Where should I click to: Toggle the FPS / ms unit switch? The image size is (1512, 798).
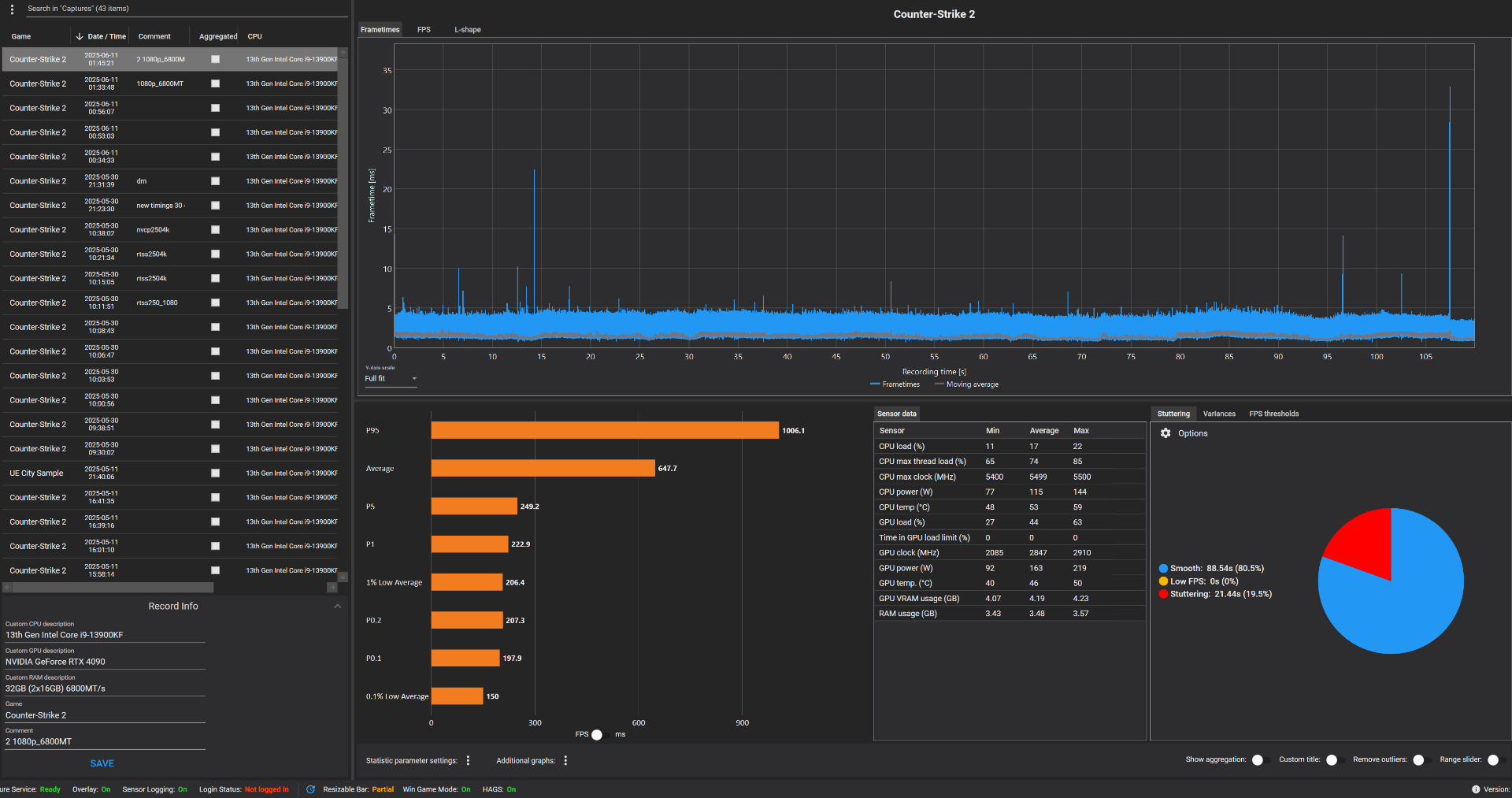[600, 734]
